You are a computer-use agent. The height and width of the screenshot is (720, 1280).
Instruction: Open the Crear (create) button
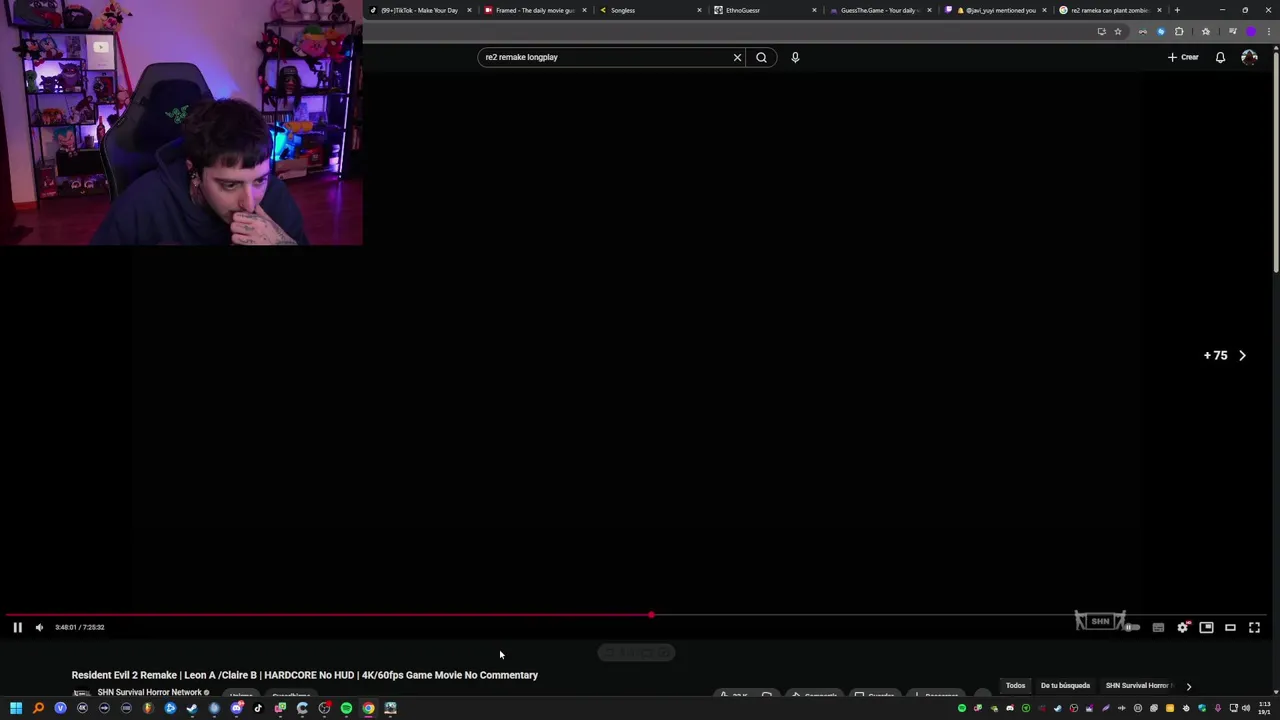(x=1183, y=57)
